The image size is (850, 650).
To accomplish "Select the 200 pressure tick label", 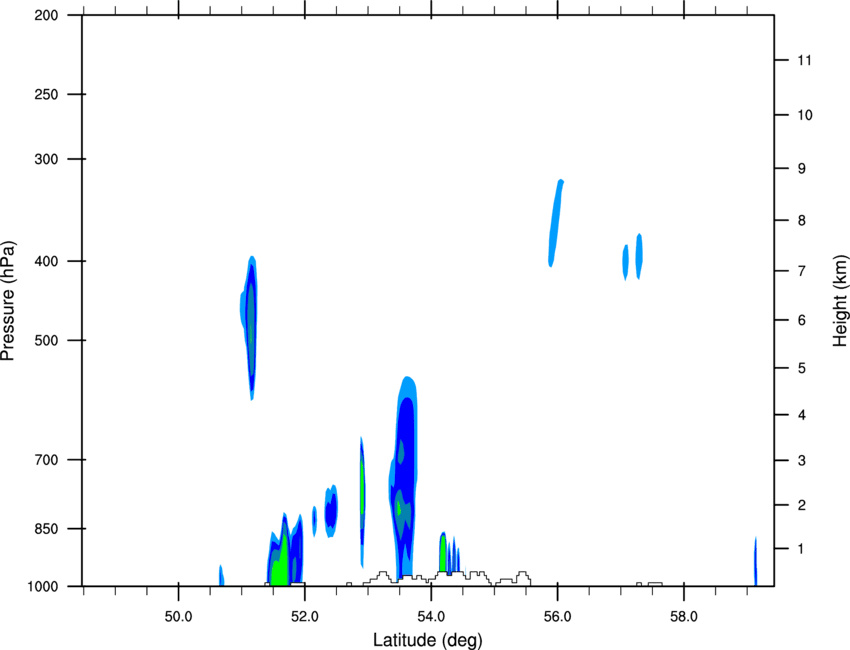I will coord(46,15).
